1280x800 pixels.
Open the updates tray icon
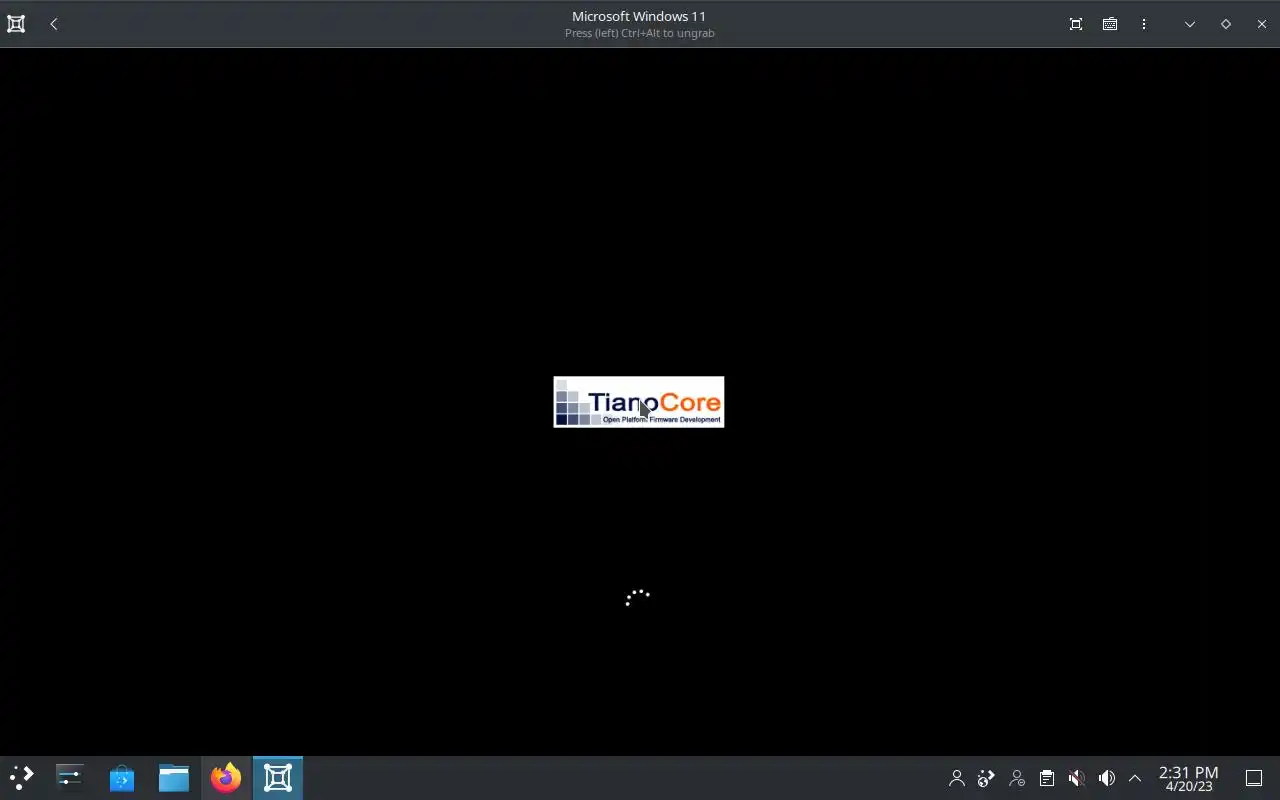(987, 778)
